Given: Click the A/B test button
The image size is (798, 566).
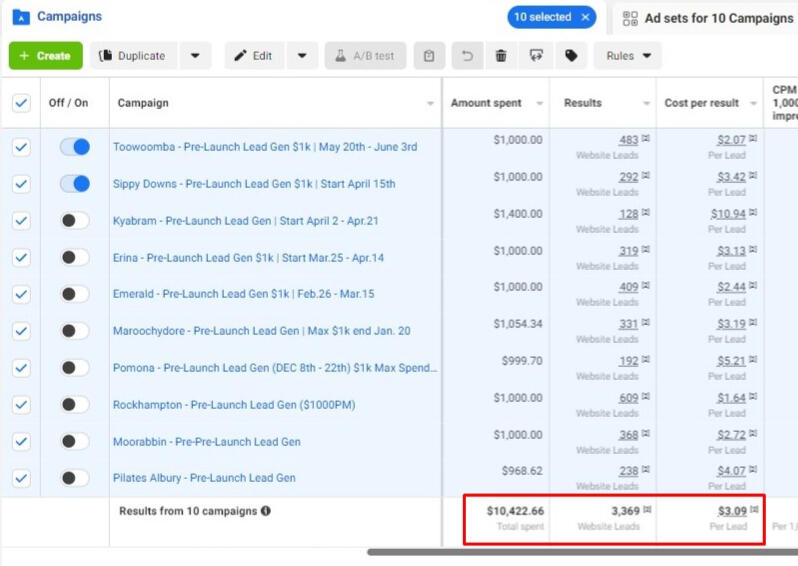Looking at the screenshot, I should 365,55.
